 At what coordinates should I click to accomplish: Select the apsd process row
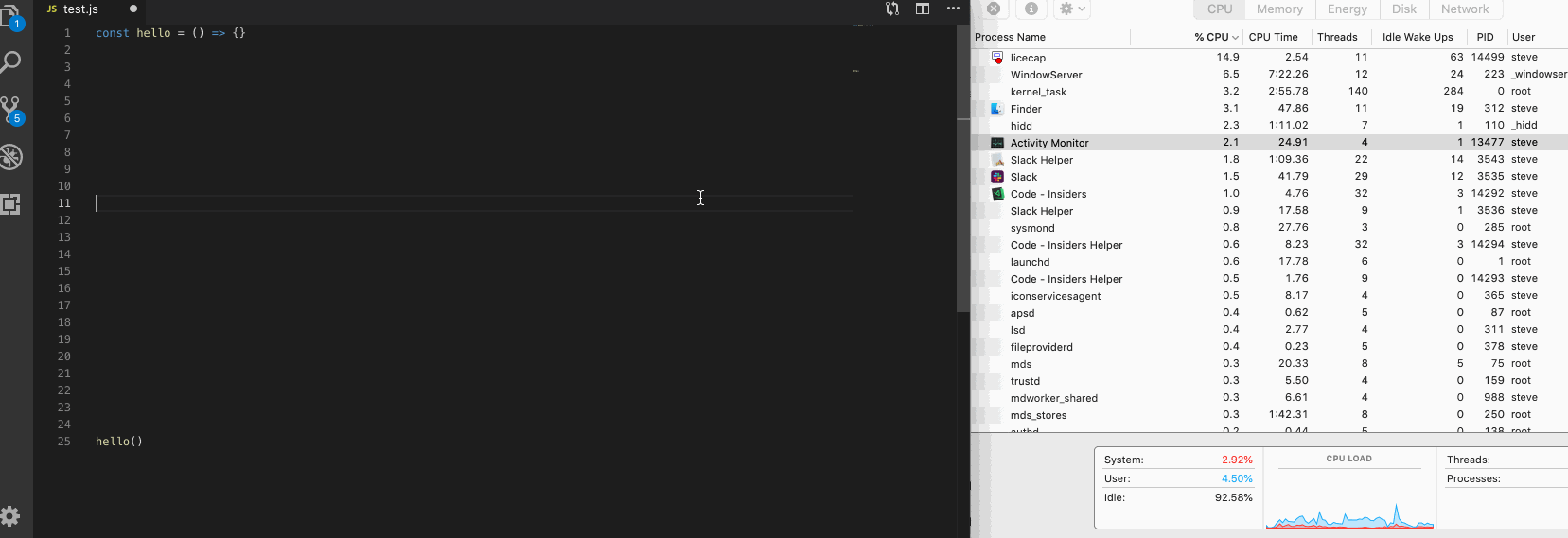1270,313
